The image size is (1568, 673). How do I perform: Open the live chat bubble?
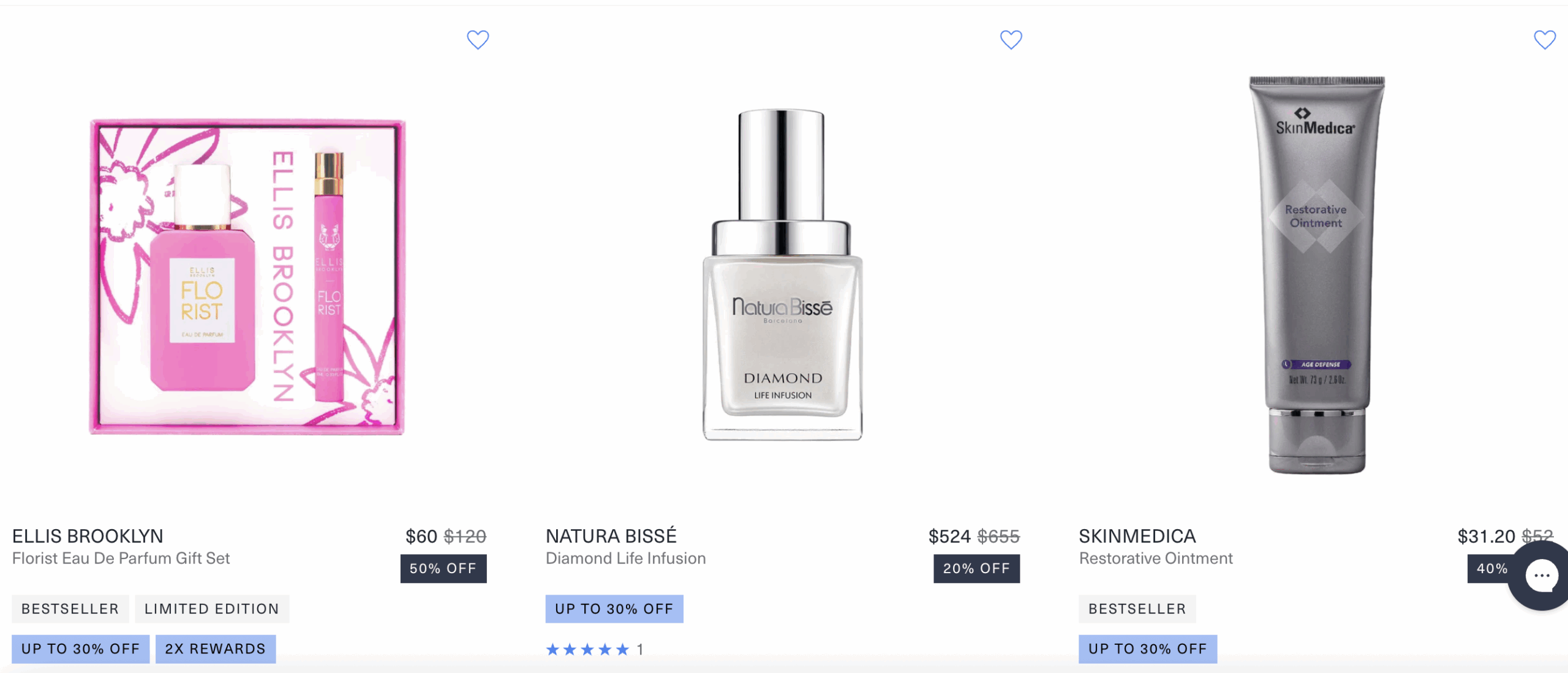coord(1542,576)
